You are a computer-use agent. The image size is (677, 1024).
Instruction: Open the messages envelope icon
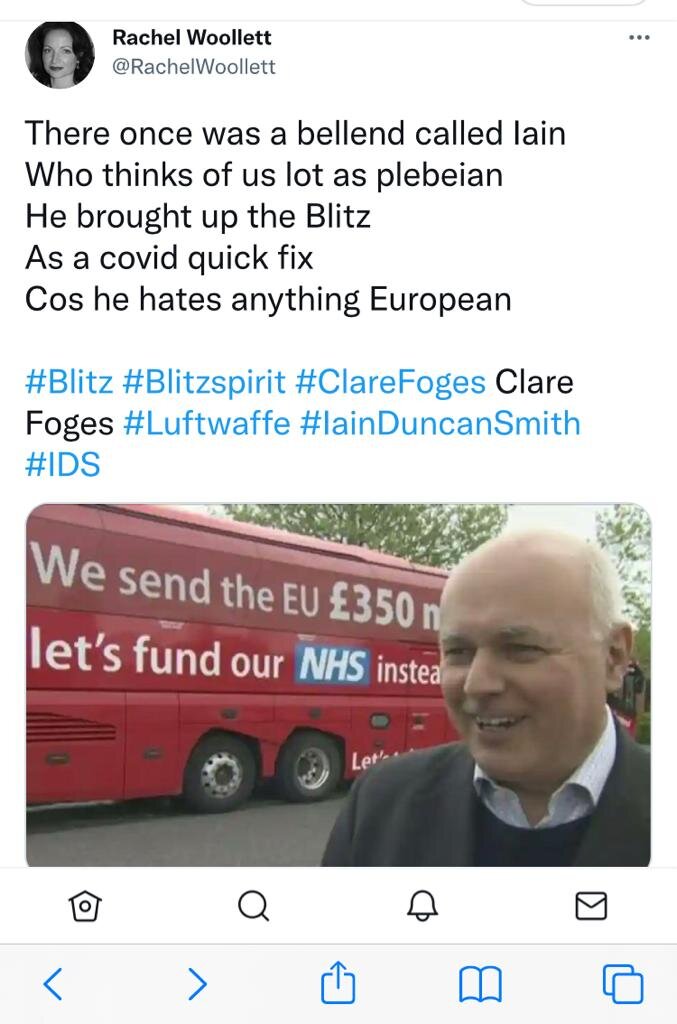coord(591,906)
